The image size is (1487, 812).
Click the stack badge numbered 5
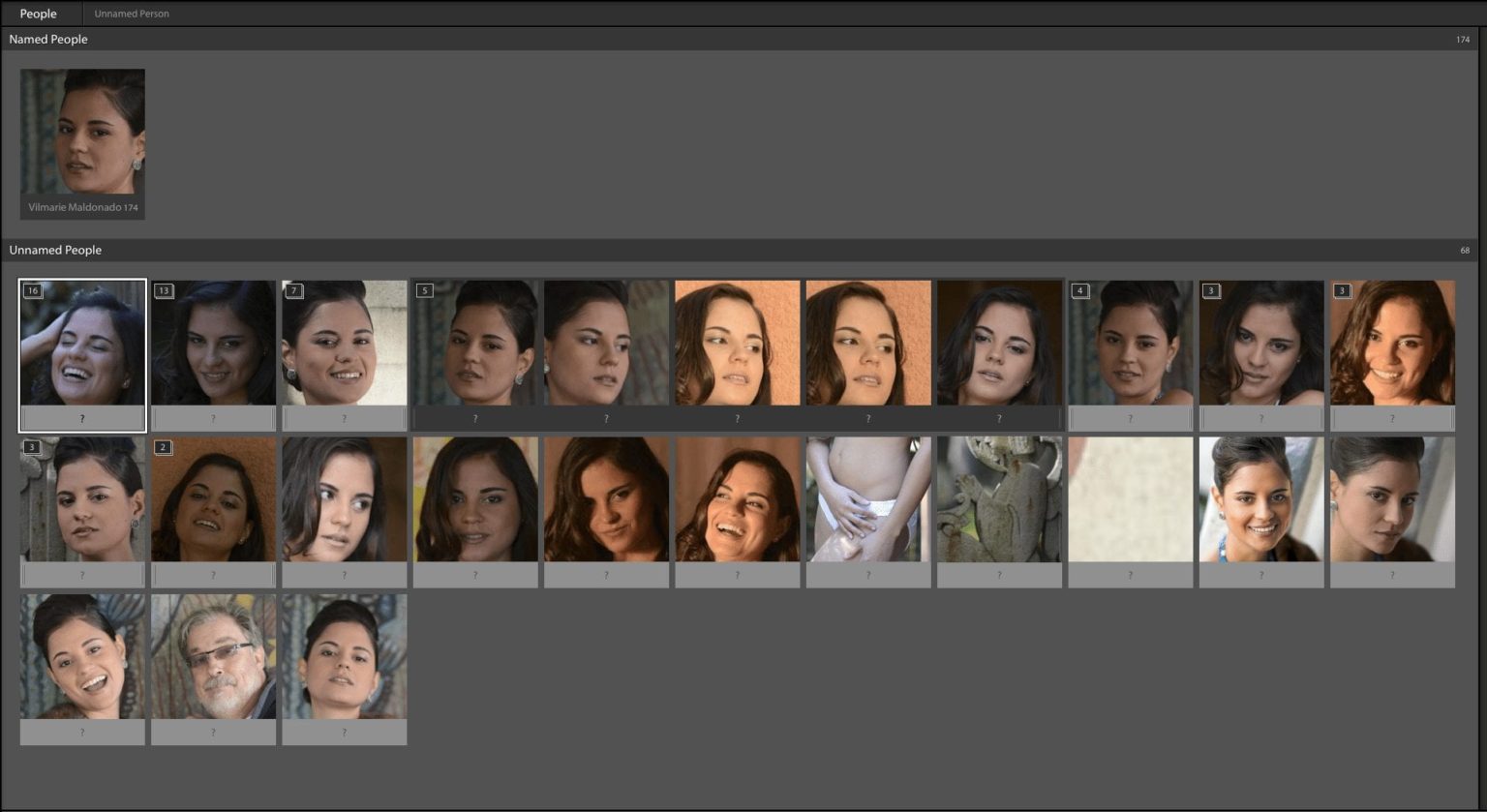point(425,290)
